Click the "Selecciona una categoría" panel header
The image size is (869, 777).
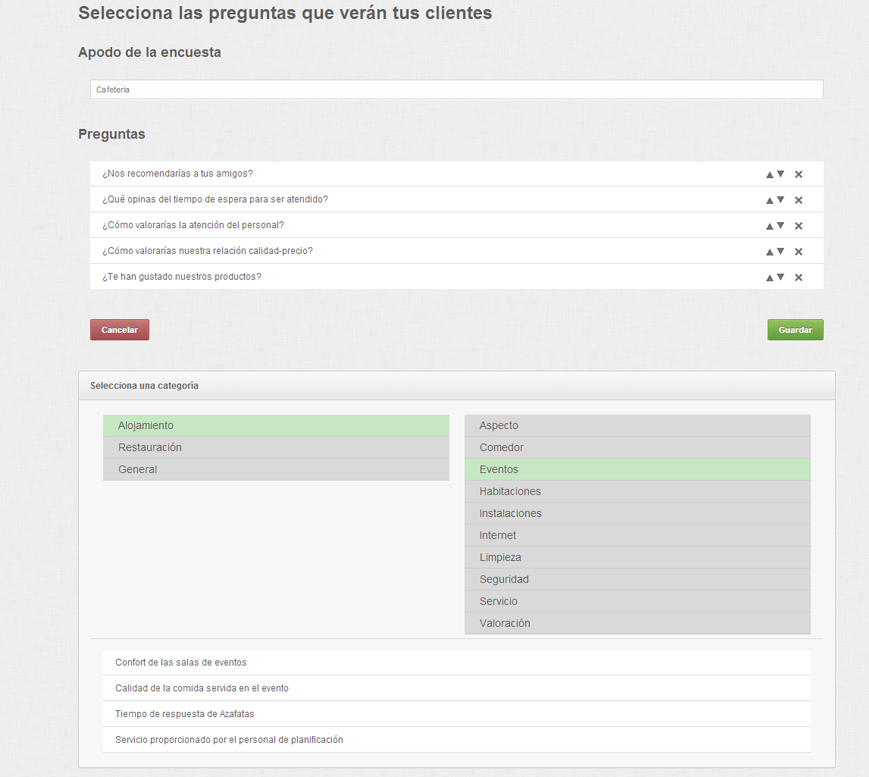(456, 385)
